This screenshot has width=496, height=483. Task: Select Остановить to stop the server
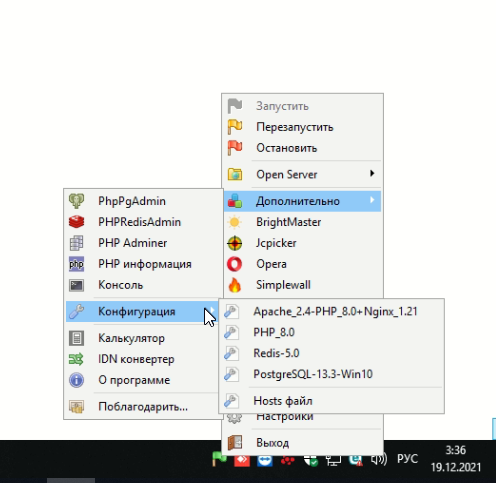(302, 148)
